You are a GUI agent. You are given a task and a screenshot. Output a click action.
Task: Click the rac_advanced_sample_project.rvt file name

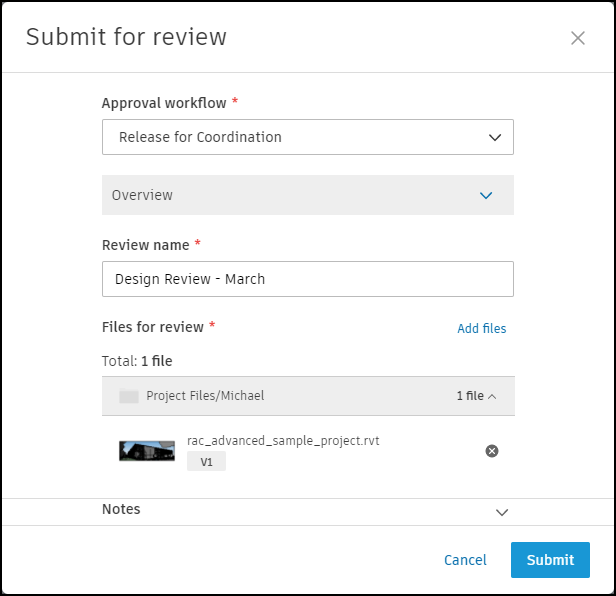283,441
